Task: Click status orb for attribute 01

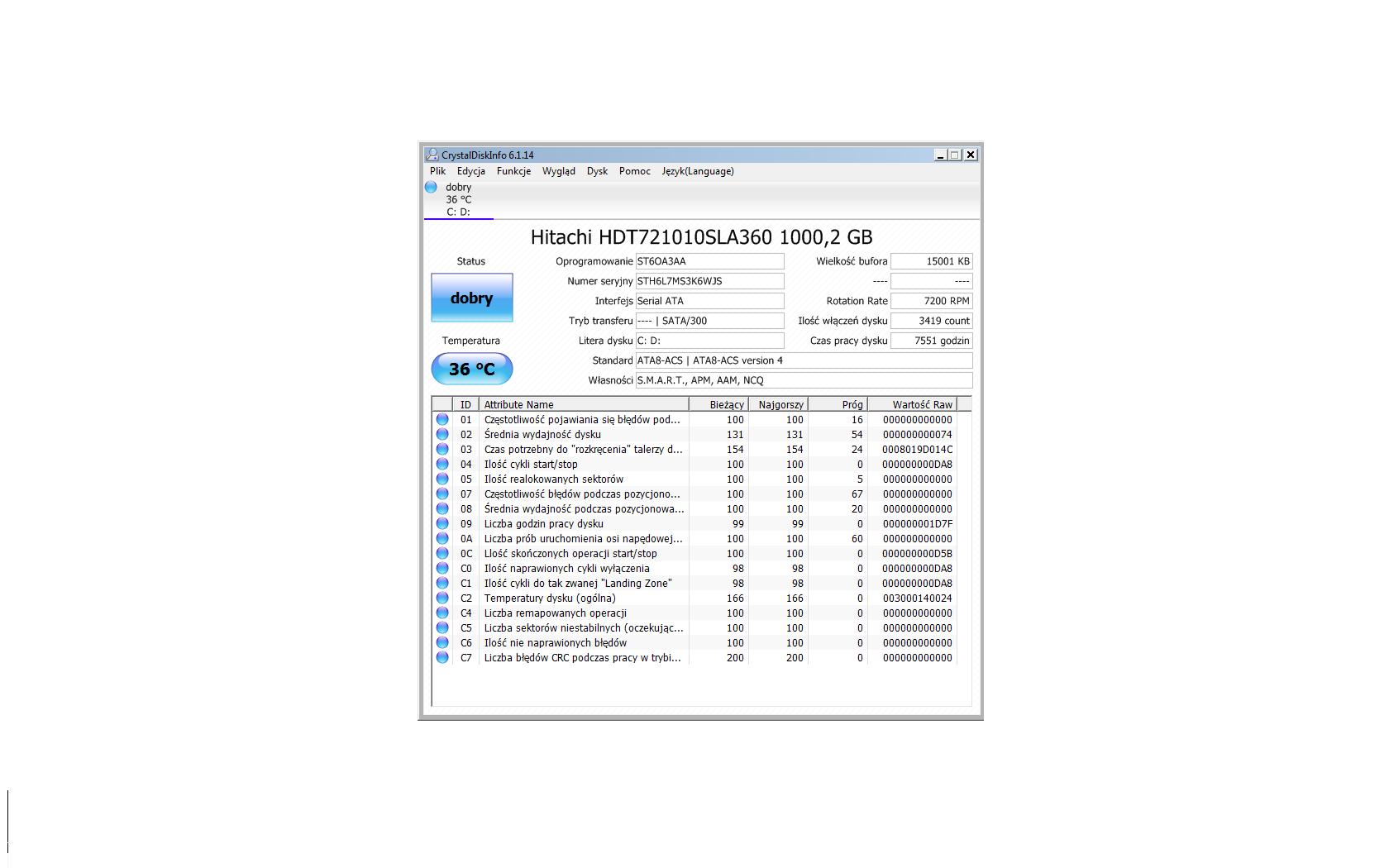Action: 442,420
